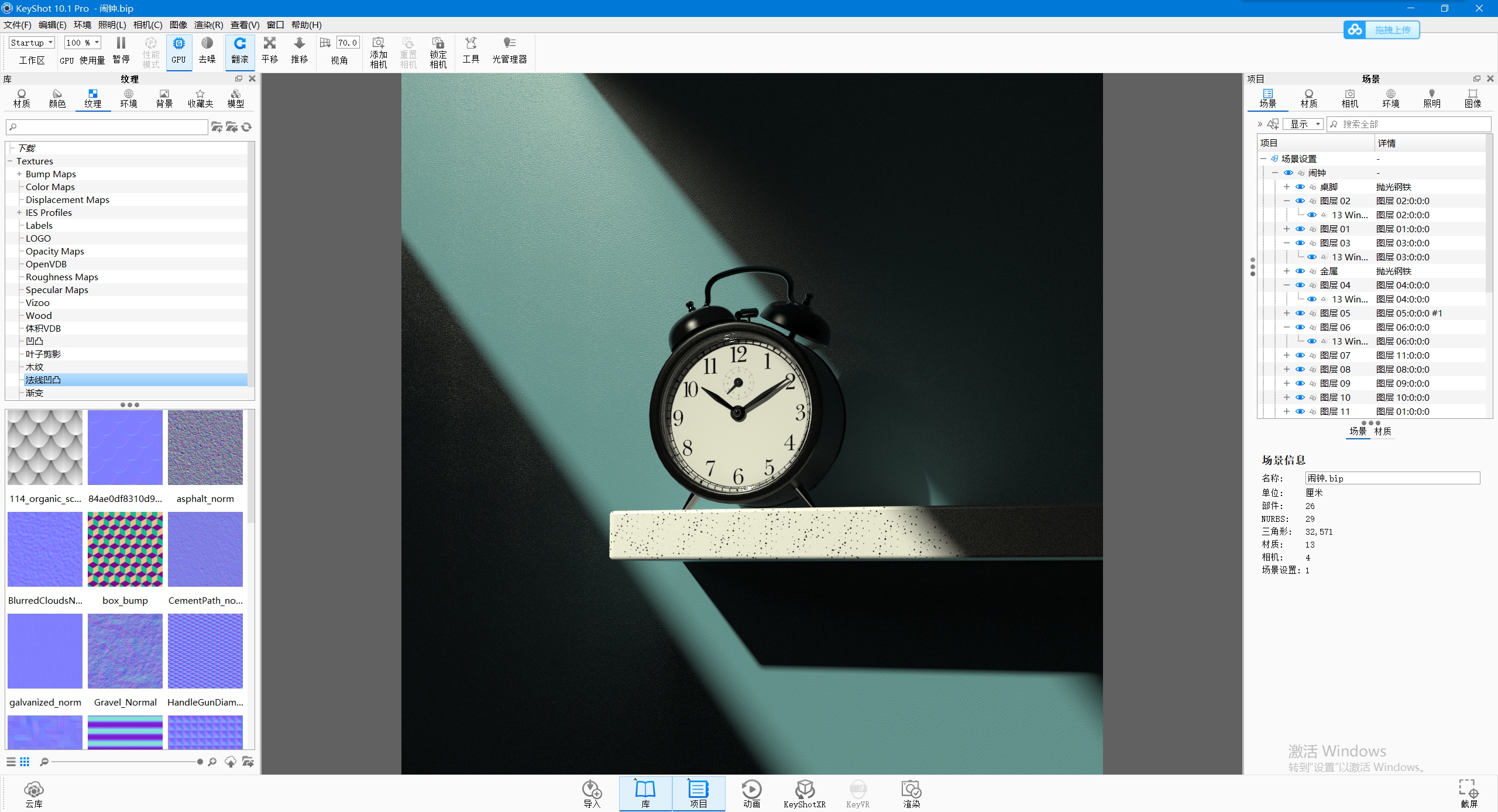This screenshot has height=812, width=1498.
Task: Select the 平移 pan camera tool
Action: (x=269, y=51)
